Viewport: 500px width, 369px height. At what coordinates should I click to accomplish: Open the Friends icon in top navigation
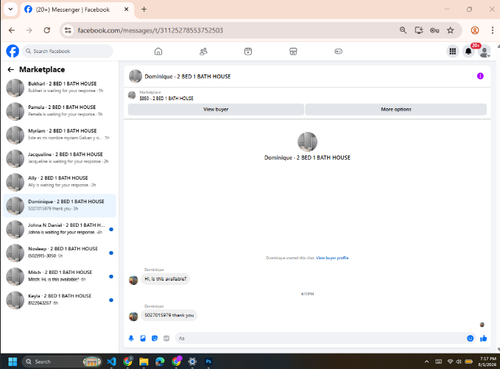(x=203, y=51)
